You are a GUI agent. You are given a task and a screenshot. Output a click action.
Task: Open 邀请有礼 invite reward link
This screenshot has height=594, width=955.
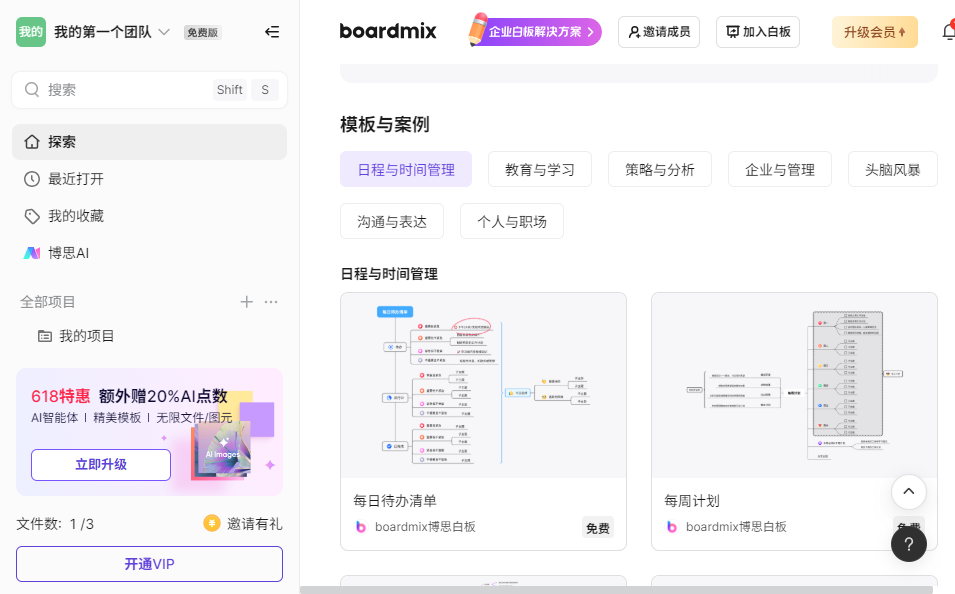click(x=255, y=524)
